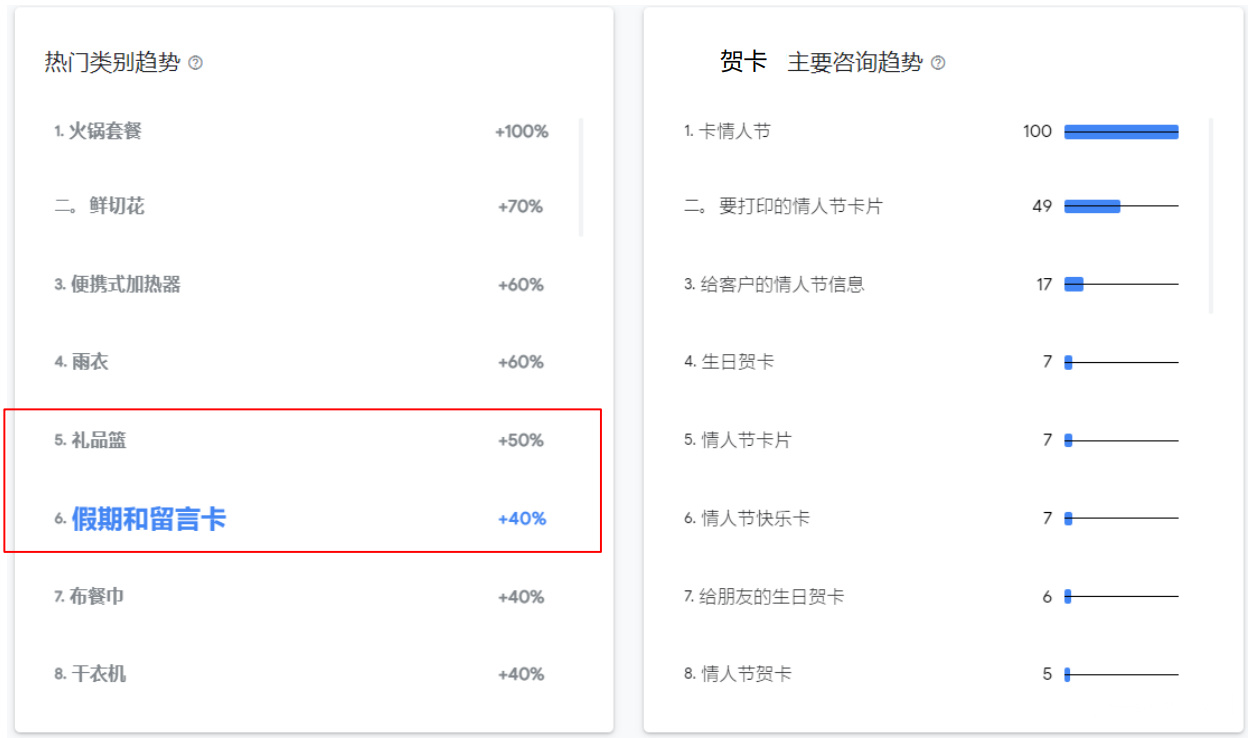The image size is (1254, 738).
Task: Select the 雨衣 category row
Action: (90, 362)
